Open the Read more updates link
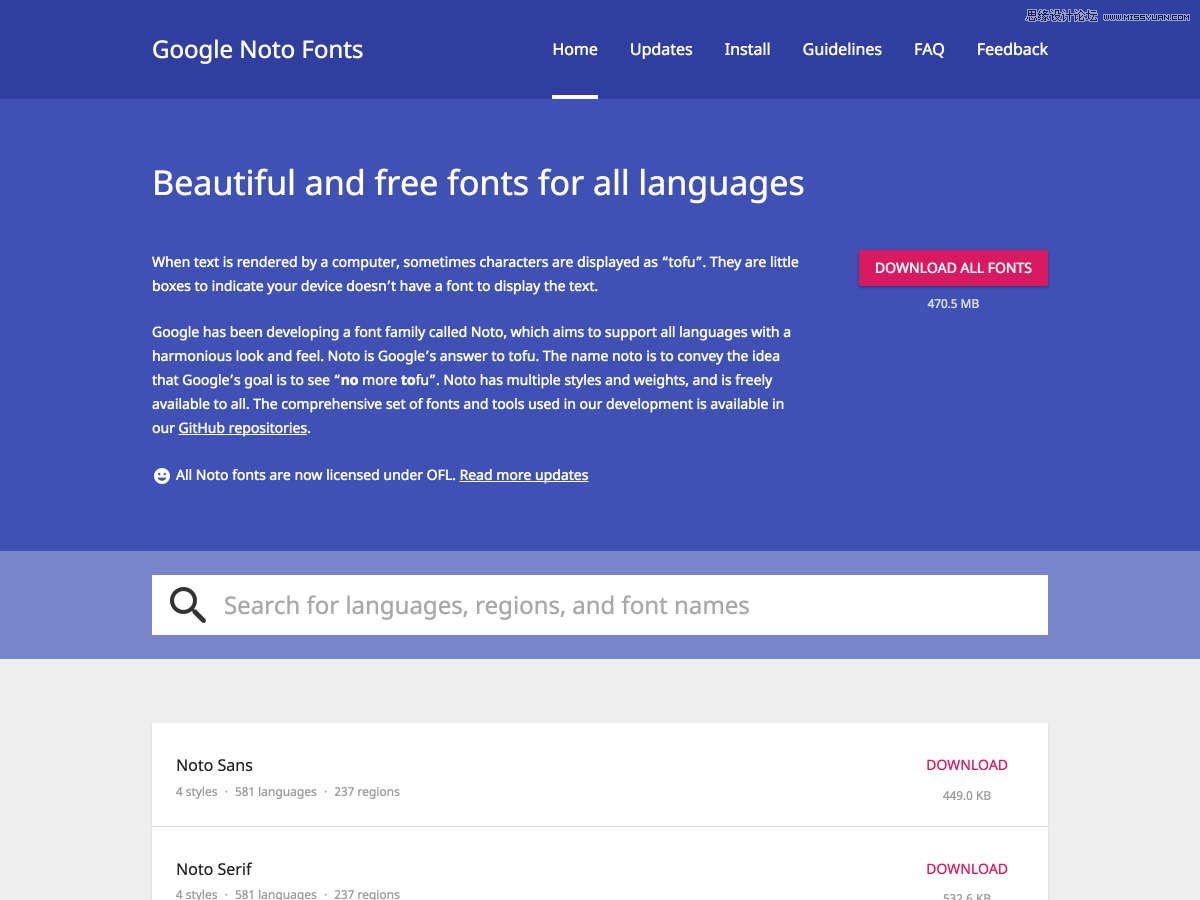The height and width of the screenshot is (900, 1200). point(524,475)
